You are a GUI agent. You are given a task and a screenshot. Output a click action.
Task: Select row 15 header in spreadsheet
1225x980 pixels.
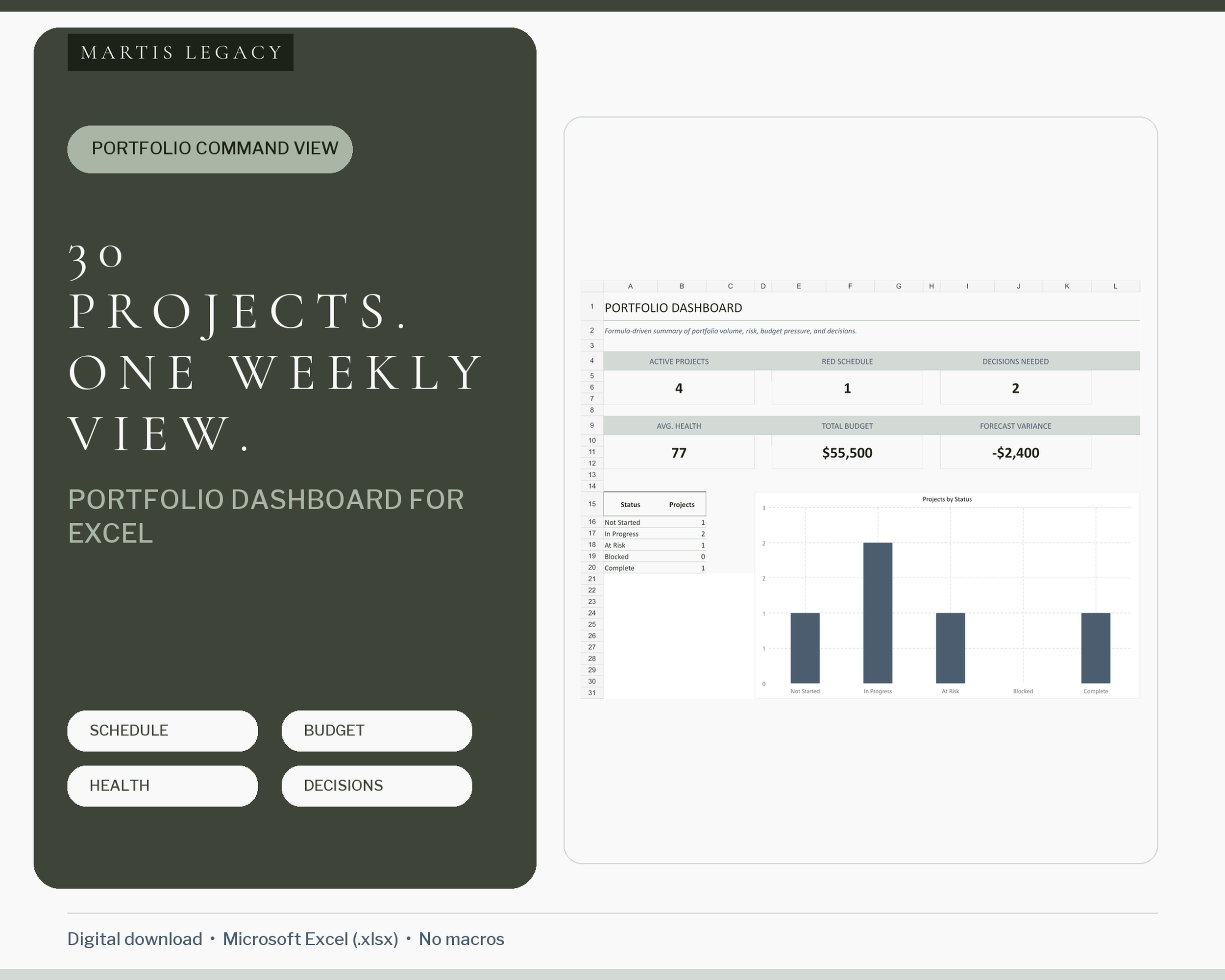click(x=591, y=504)
